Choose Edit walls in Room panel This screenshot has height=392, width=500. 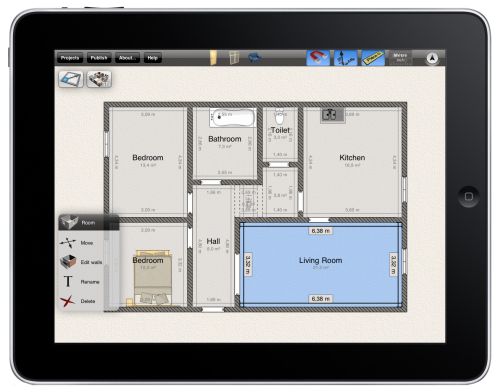81,262
